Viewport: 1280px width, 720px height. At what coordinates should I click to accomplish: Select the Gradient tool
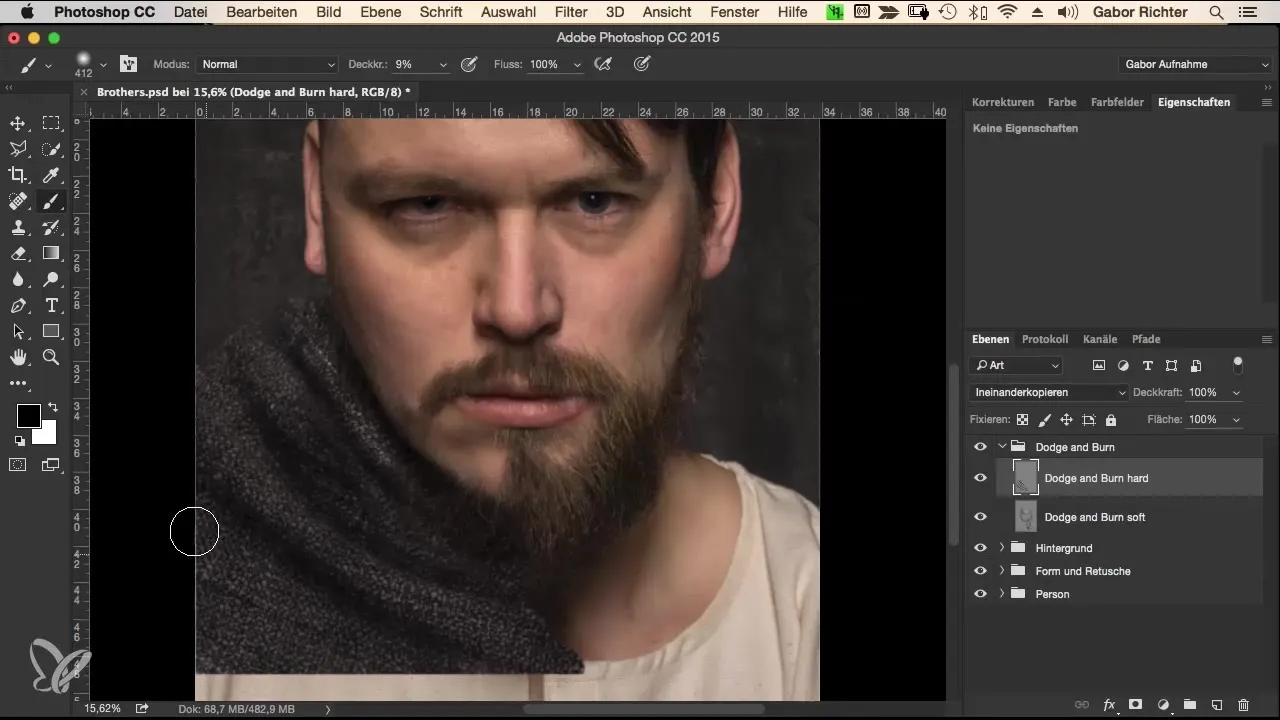click(51, 254)
